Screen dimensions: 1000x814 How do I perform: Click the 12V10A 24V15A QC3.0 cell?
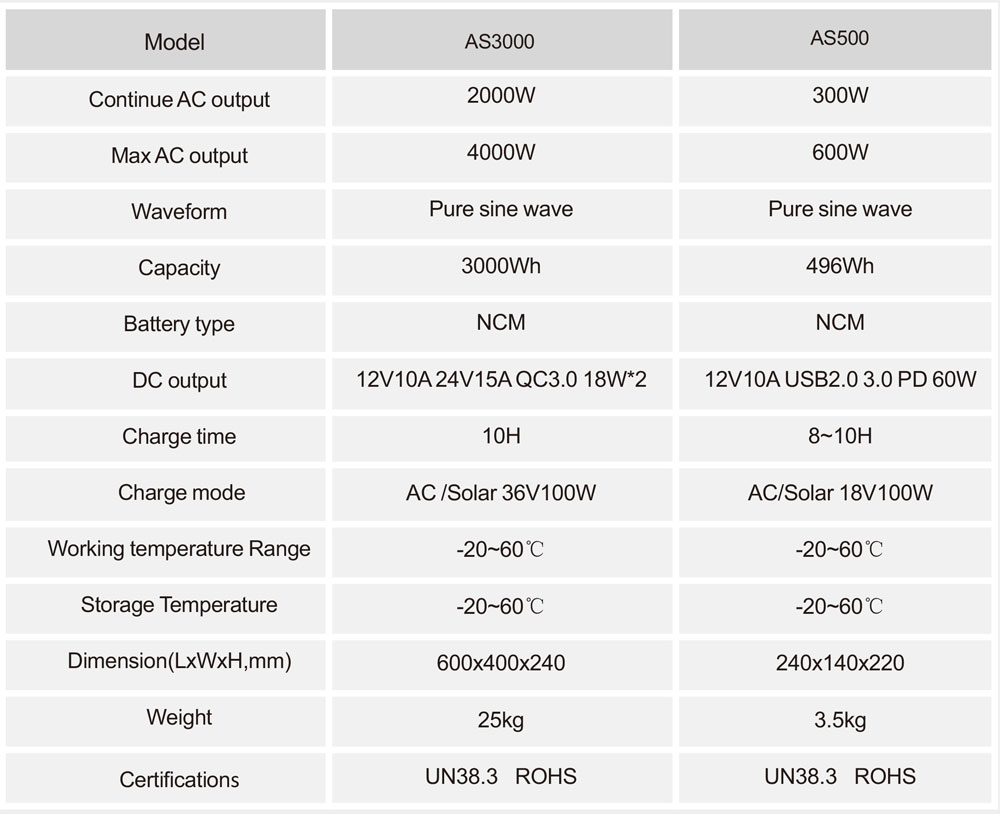click(501, 380)
